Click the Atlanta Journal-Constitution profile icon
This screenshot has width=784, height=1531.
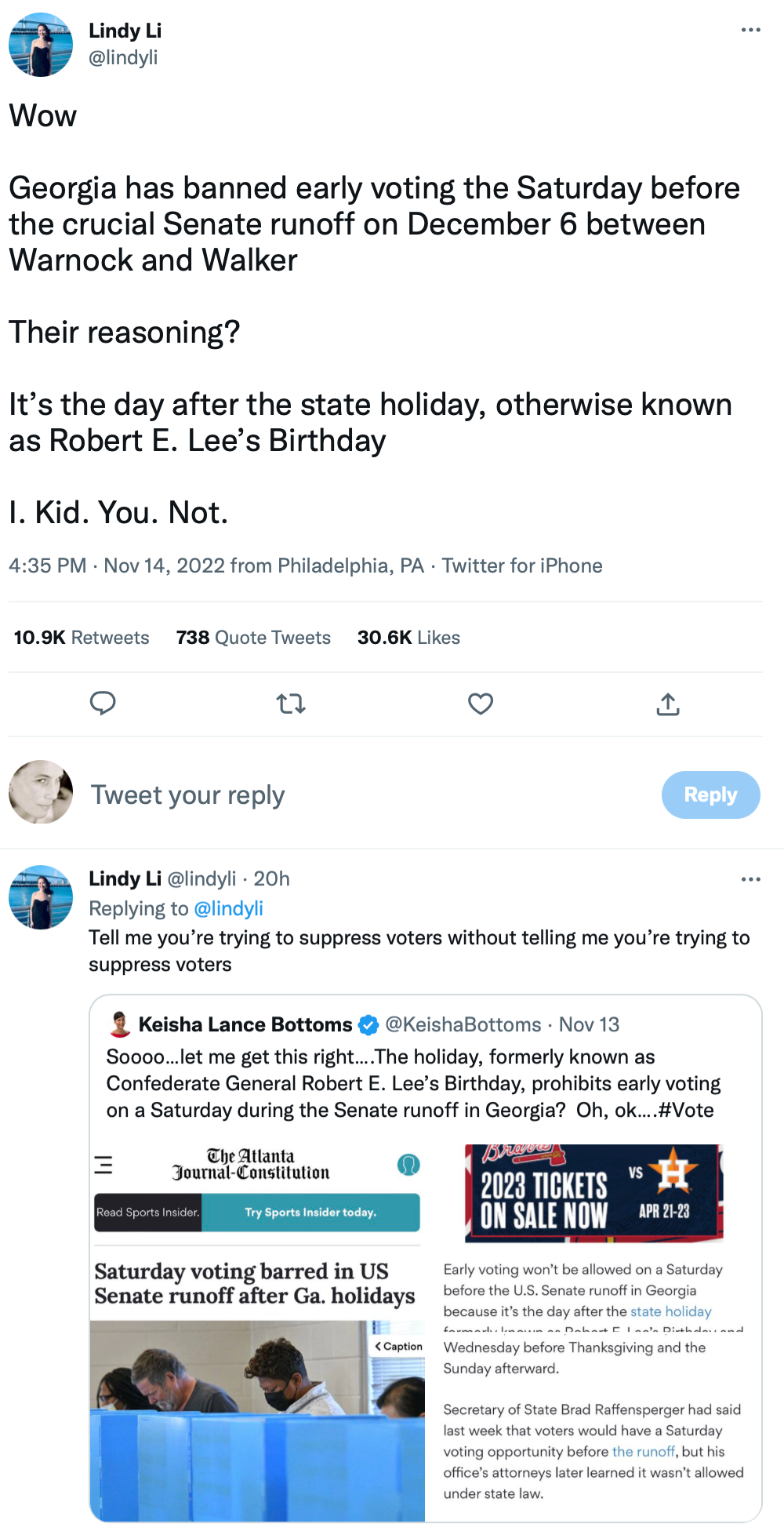pos(407,1166)
